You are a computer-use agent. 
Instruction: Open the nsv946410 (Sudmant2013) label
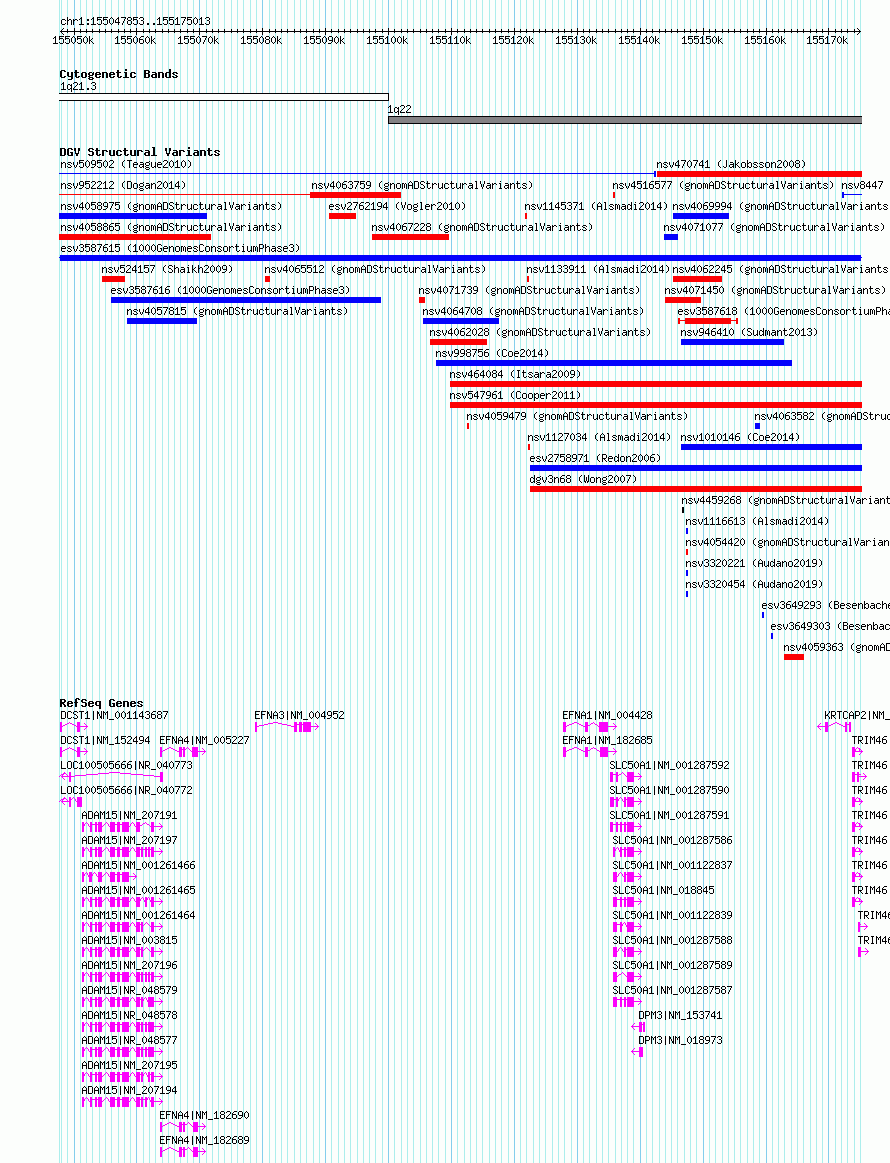749,332
